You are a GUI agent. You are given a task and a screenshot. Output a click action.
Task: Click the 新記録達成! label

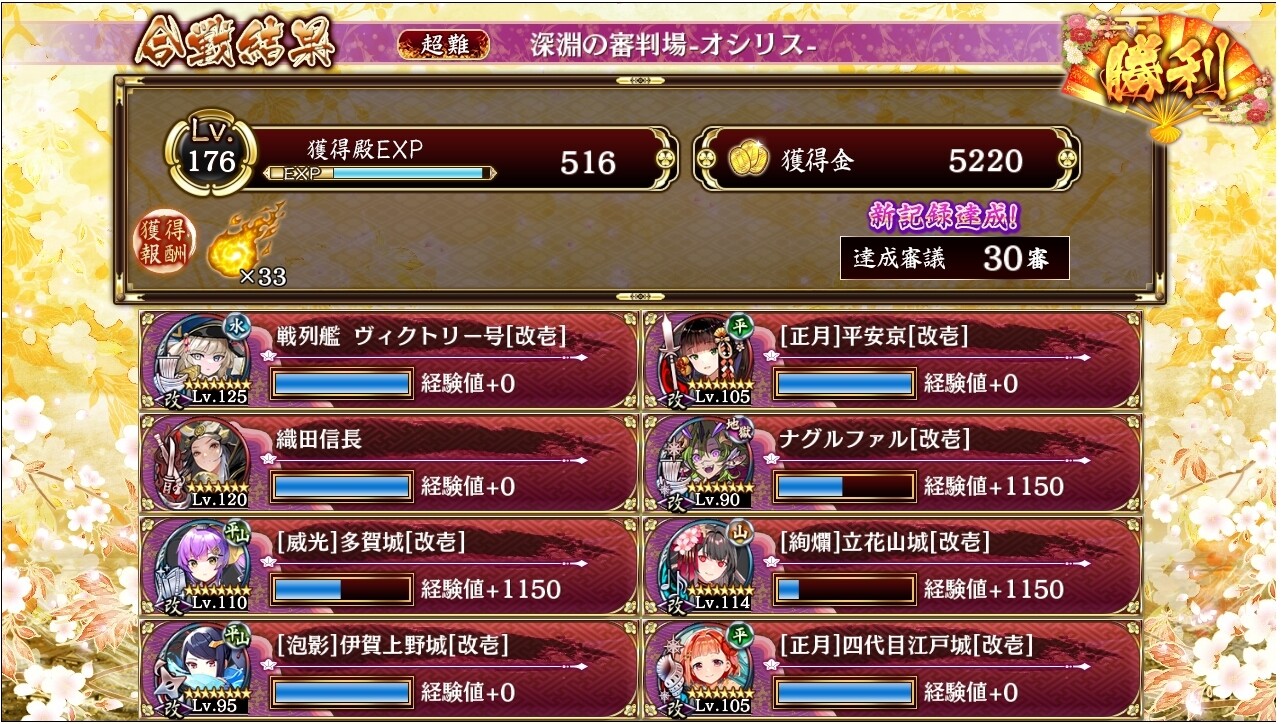pos(943,217)
